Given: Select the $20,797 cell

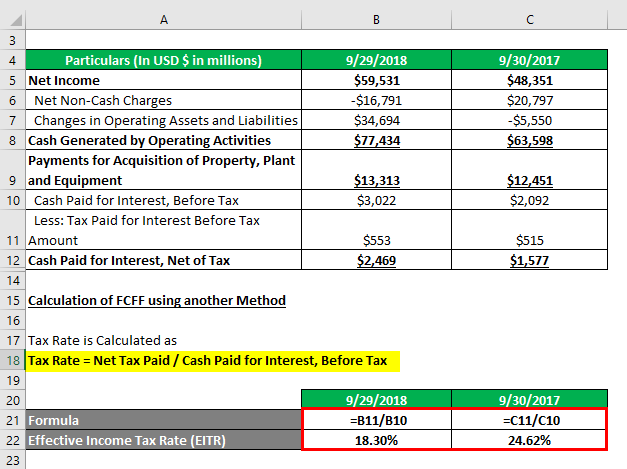Looking at the screenshot, I should tap(529, 100).
